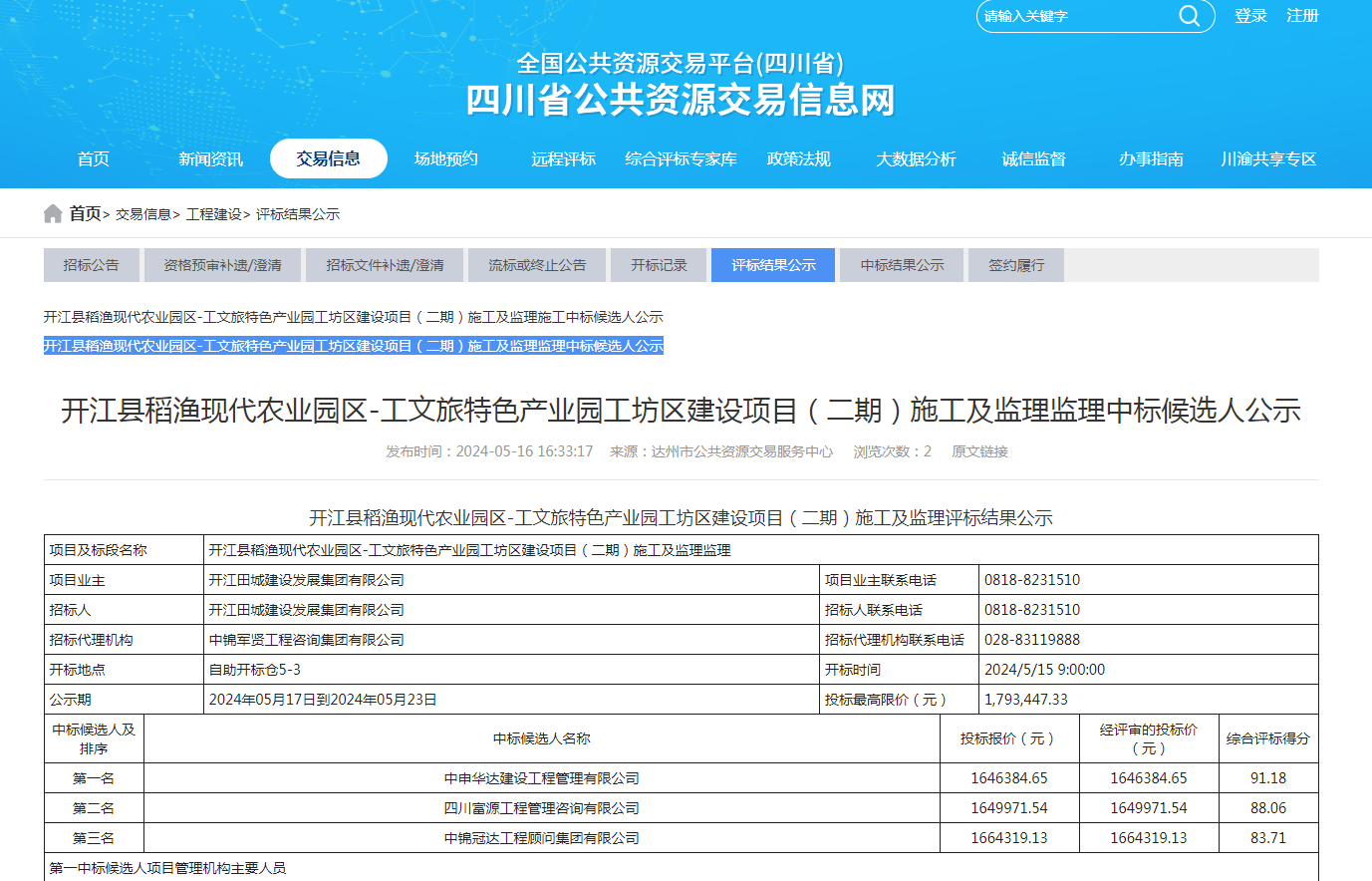The width and height of the screenshot is (1372, 881).
Task: Open 川渝共享专区 navigation item
Action: (1268, 159)
